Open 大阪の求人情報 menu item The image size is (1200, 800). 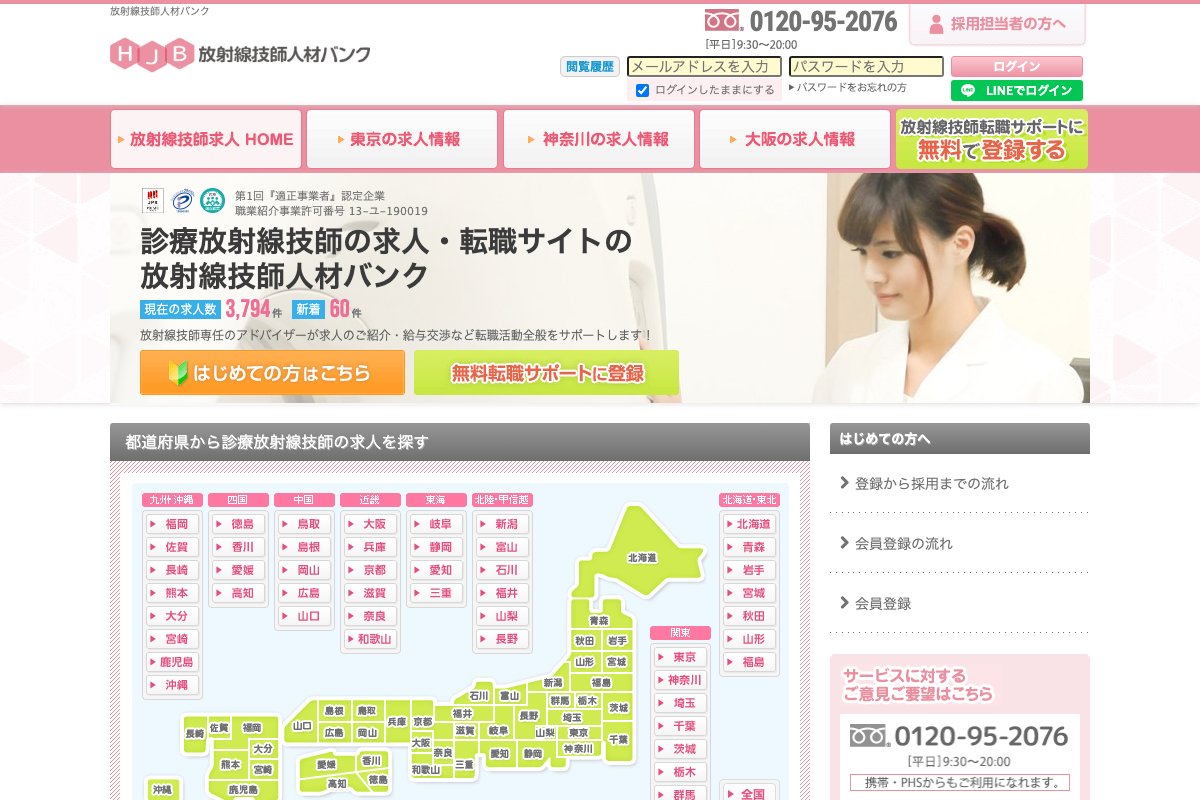pos(794,139)
